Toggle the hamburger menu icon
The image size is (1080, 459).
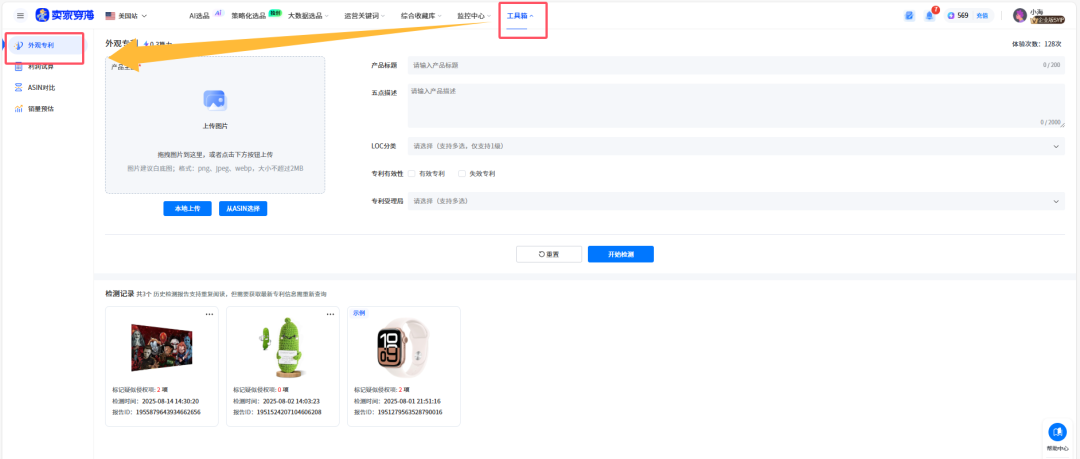(20, 15)
